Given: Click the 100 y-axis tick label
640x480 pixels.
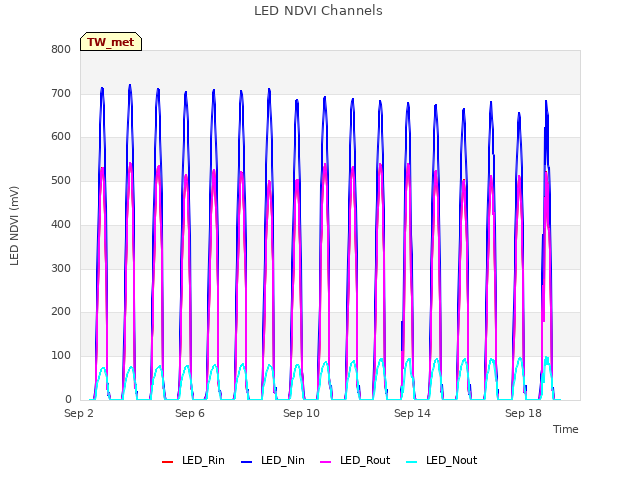Looking at the screenshot, I should [x=61, y=356].
